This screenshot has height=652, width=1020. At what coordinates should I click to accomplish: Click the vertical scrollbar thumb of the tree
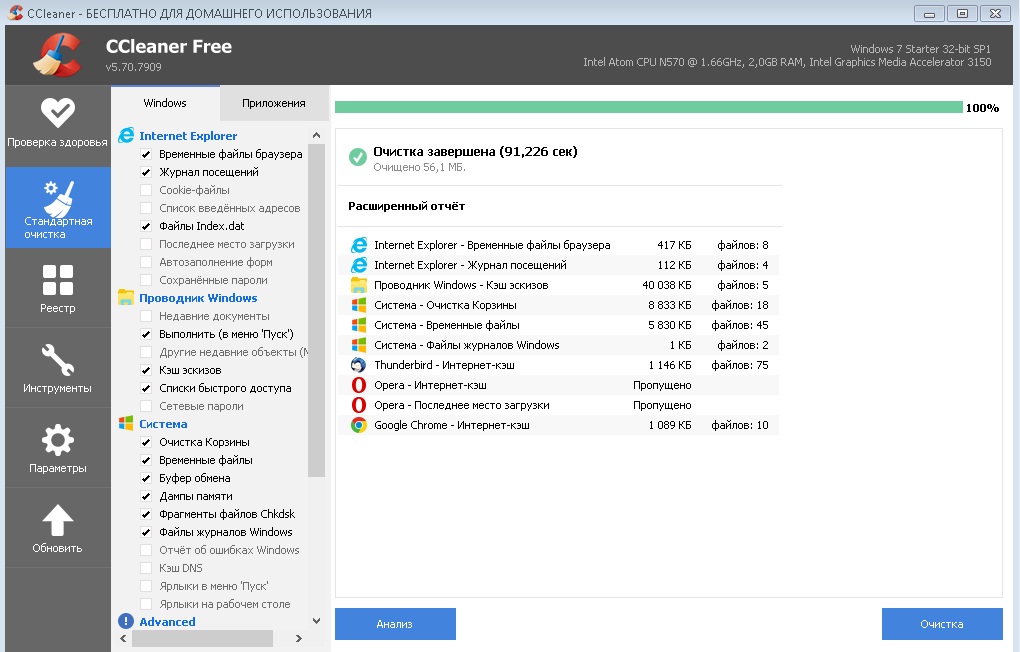pyautogui.click(x=316, y=310)
